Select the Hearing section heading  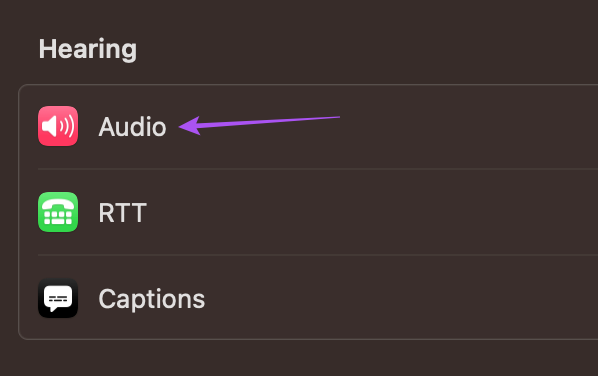88,50
